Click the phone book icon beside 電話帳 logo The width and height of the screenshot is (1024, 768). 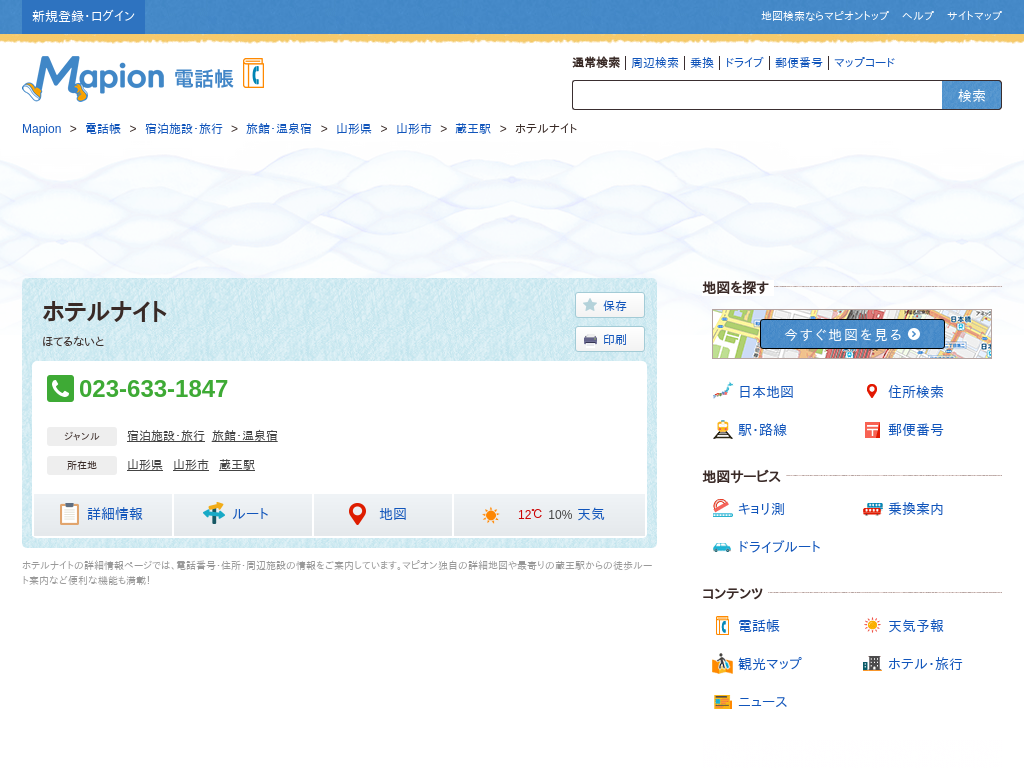[x=253, y=73]
